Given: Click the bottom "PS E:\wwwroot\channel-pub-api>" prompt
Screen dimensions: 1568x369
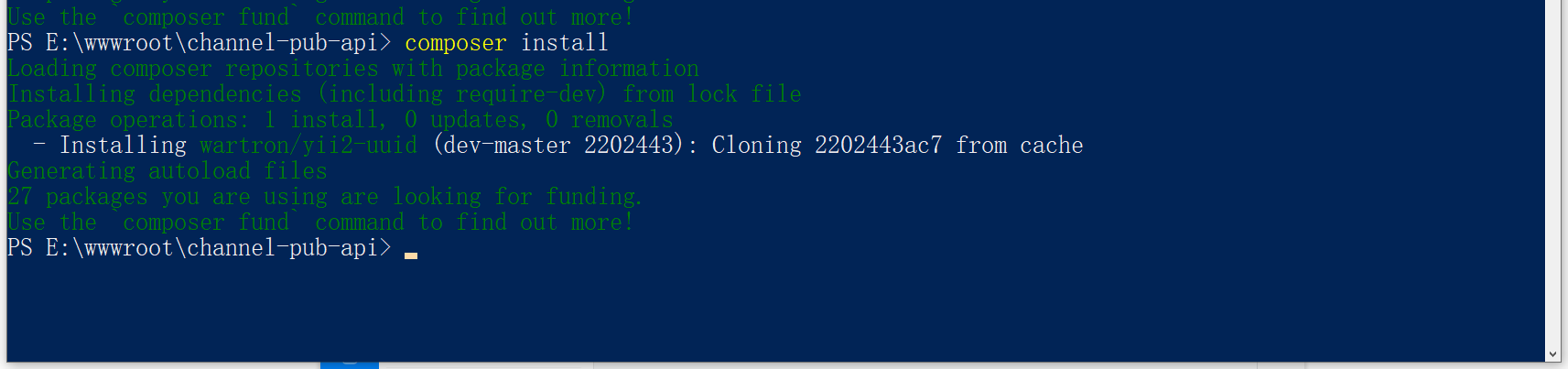Looking at the screenshot, I should coord(199,248).
